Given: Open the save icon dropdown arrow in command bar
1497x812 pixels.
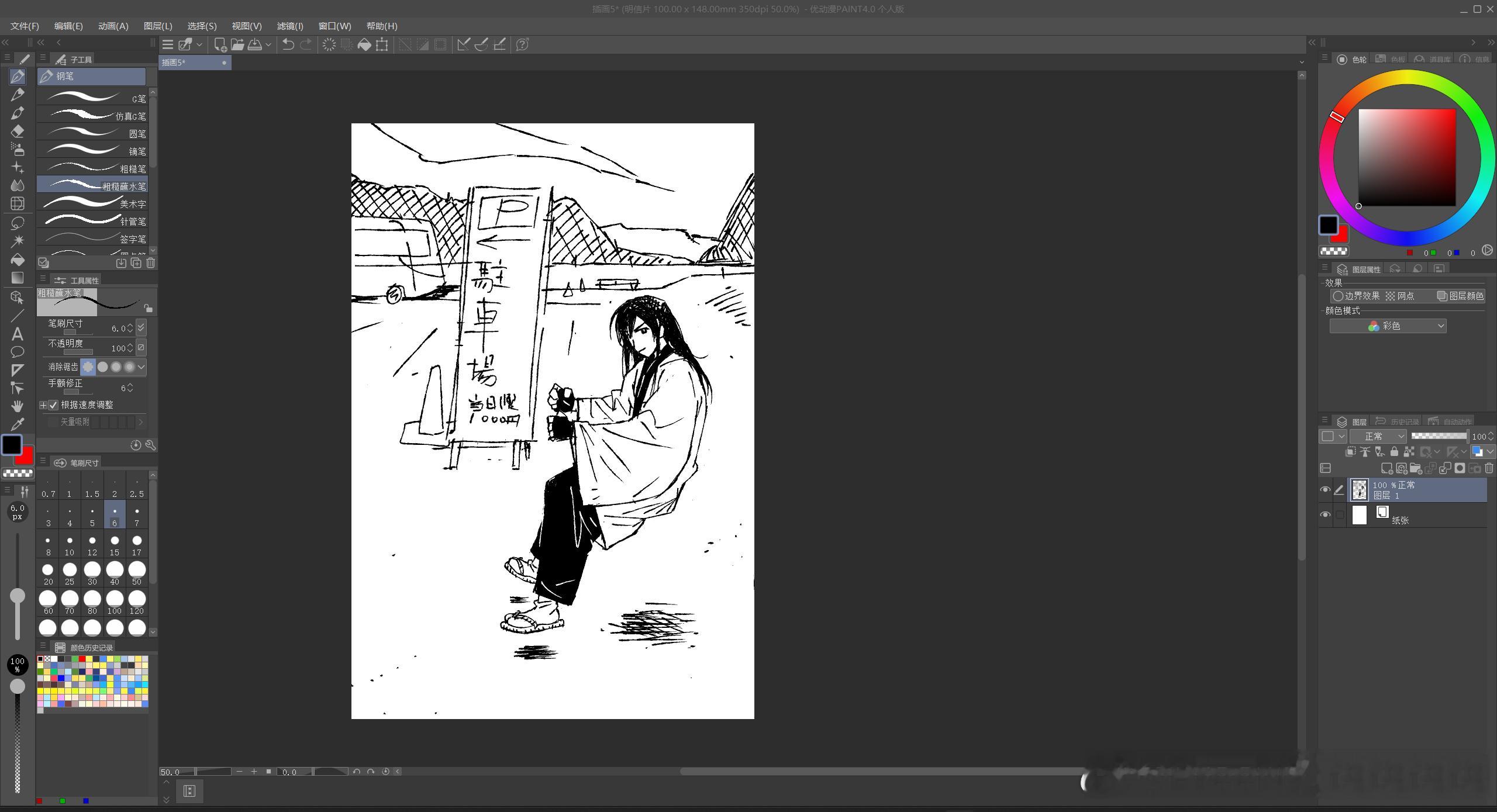Looking at the screenshot, I should 268,44.
